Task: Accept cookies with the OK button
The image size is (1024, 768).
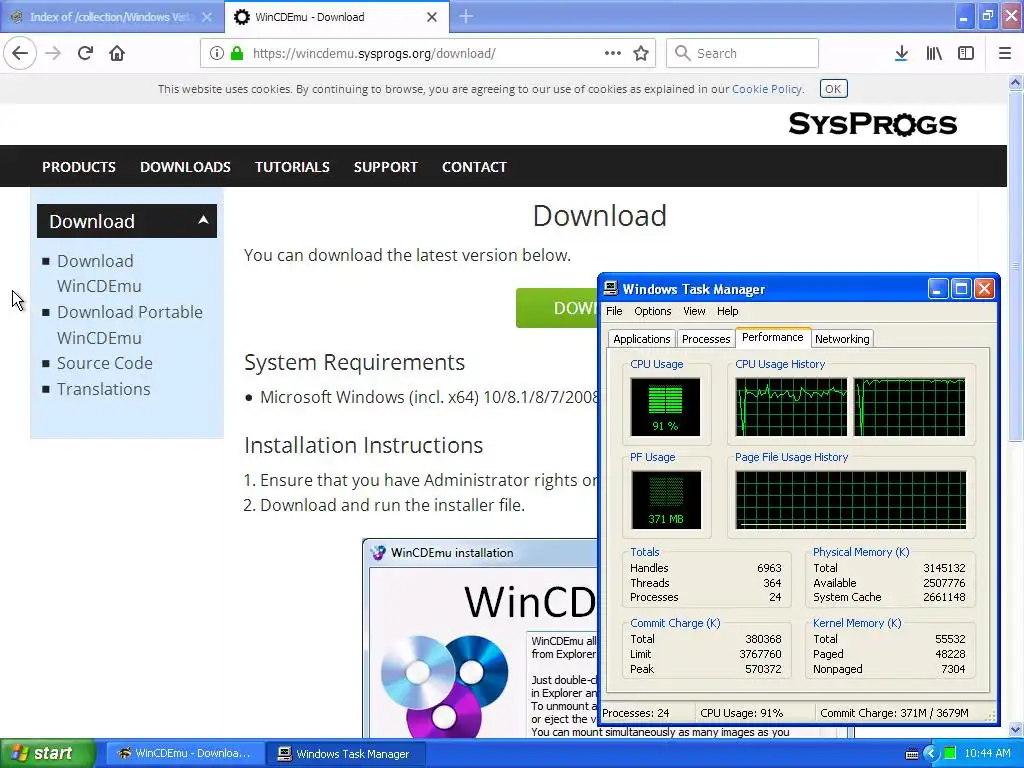Action: pos(833,89)
